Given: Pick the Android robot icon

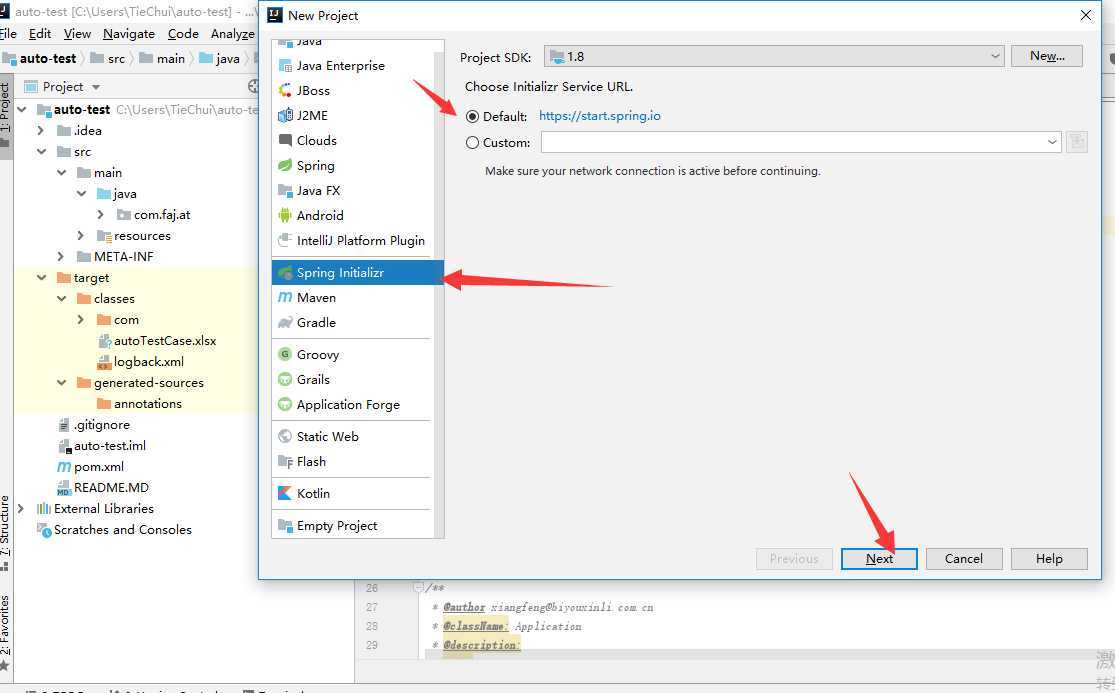Looking at the screenshot, I should [285, 215].
